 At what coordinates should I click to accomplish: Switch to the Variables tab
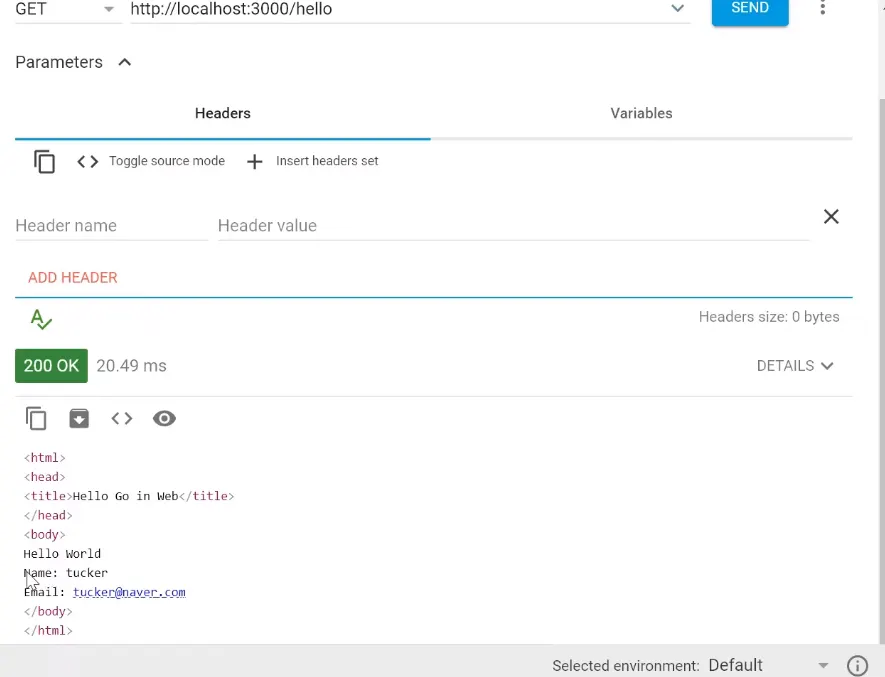[x=641, y=113]
